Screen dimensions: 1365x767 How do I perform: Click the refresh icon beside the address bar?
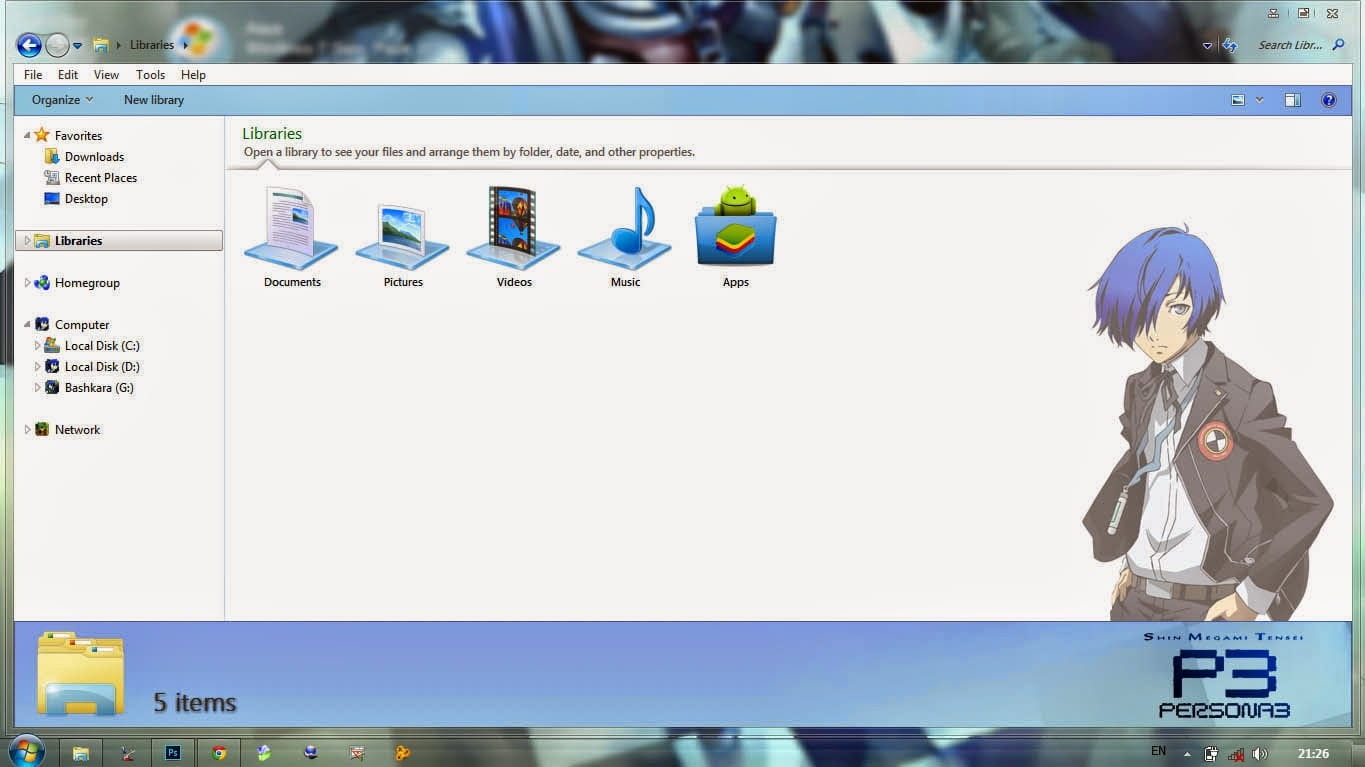(x=1230, y=45)
